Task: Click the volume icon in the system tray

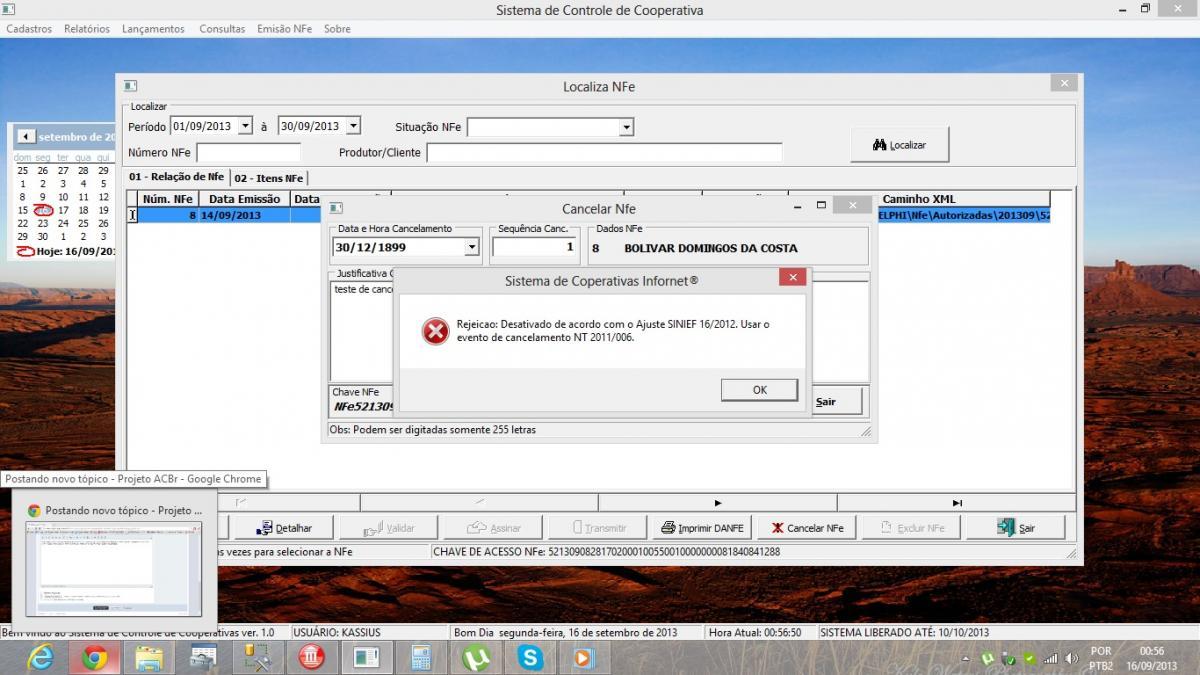Action: coord(1070,658)
